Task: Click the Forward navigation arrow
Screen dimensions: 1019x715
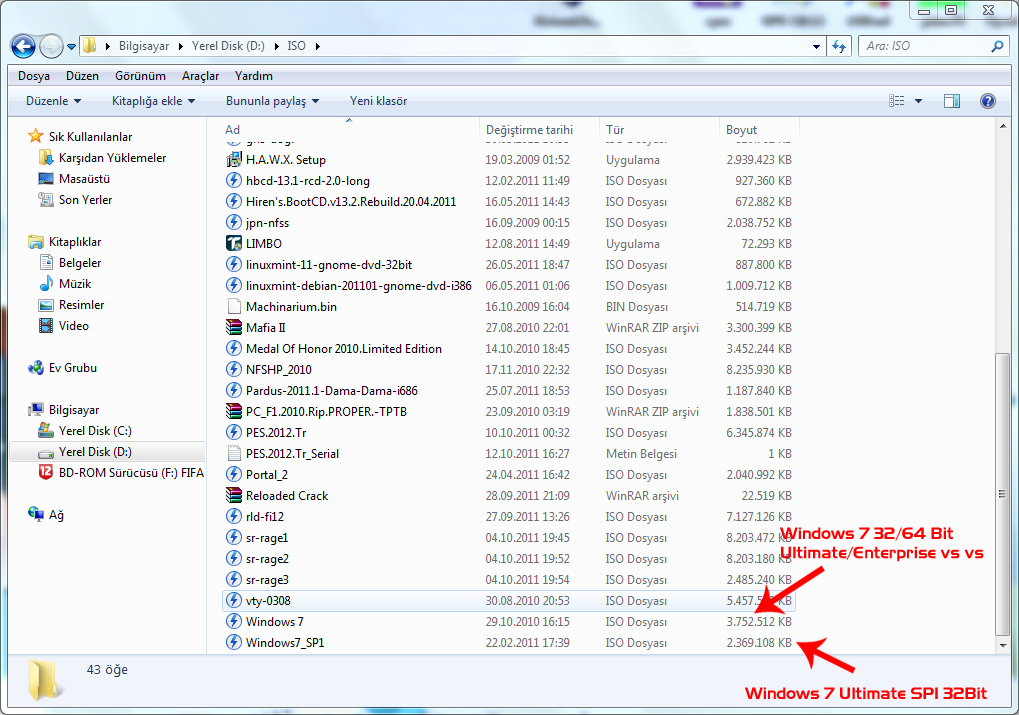Action: tap(51, 46)
